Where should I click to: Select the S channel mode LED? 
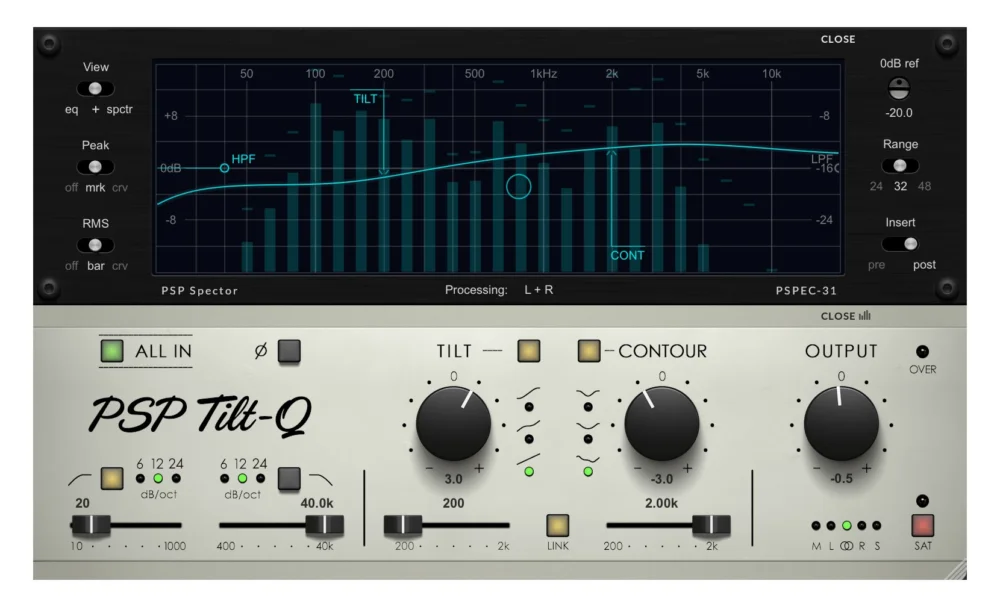point(877,525)
